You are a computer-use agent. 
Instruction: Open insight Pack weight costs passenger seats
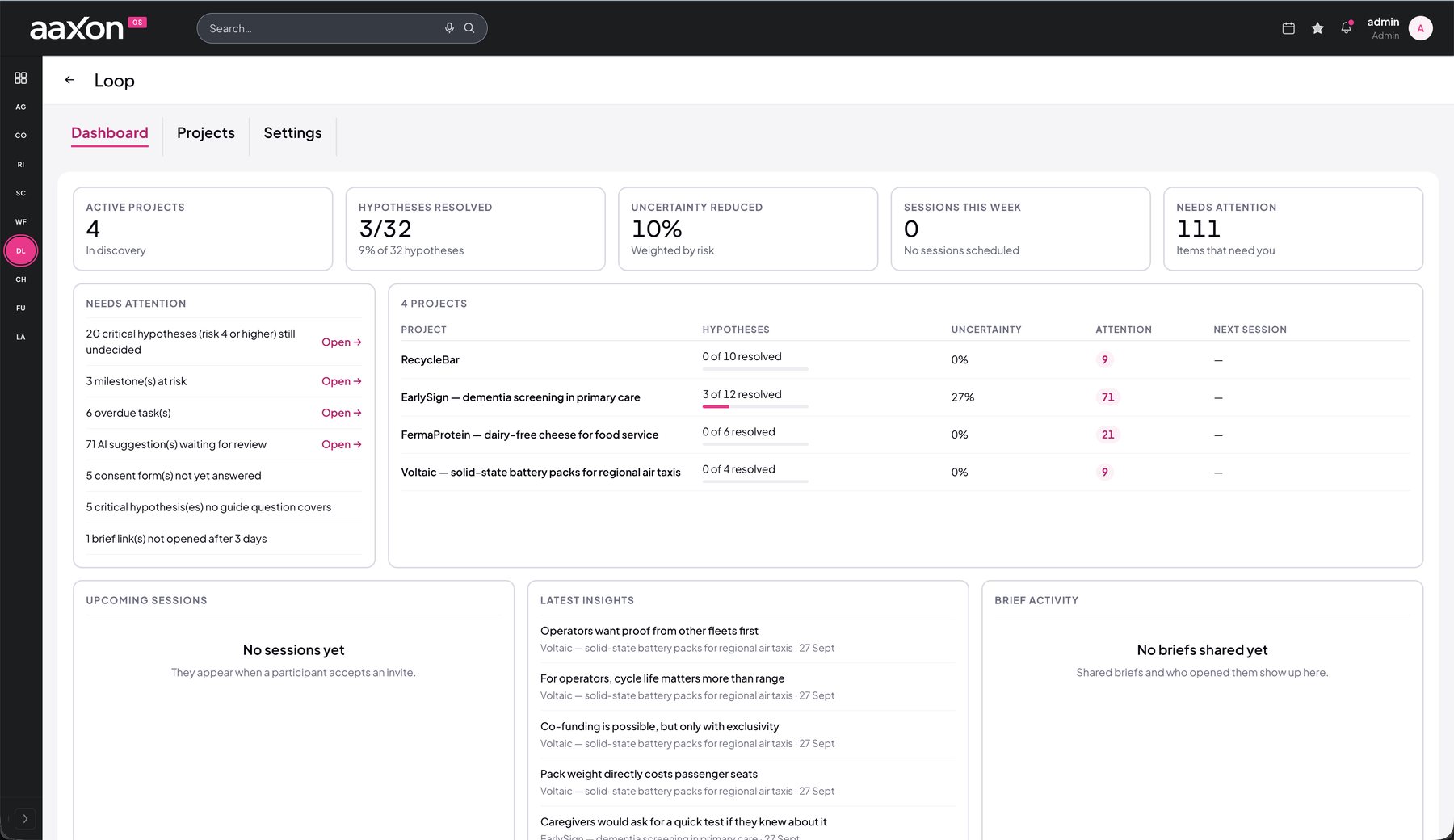[x=747, y=783]
